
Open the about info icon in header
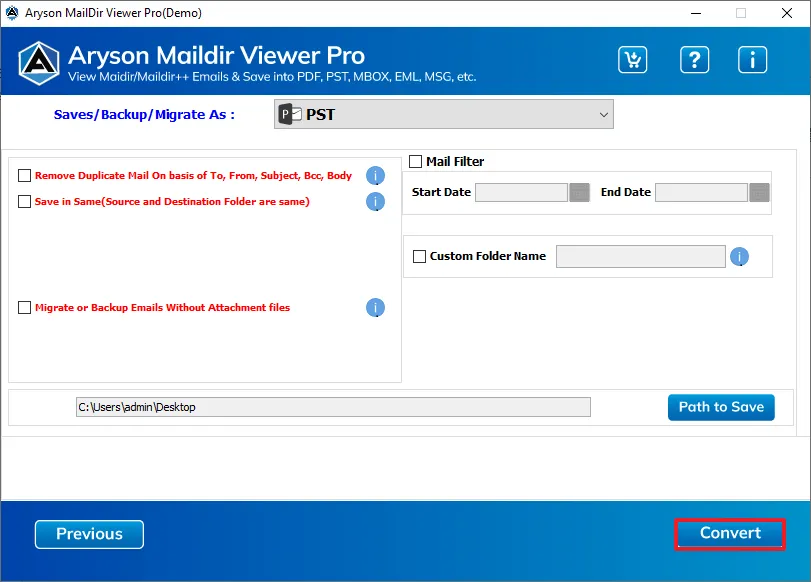tap(752, 59)
